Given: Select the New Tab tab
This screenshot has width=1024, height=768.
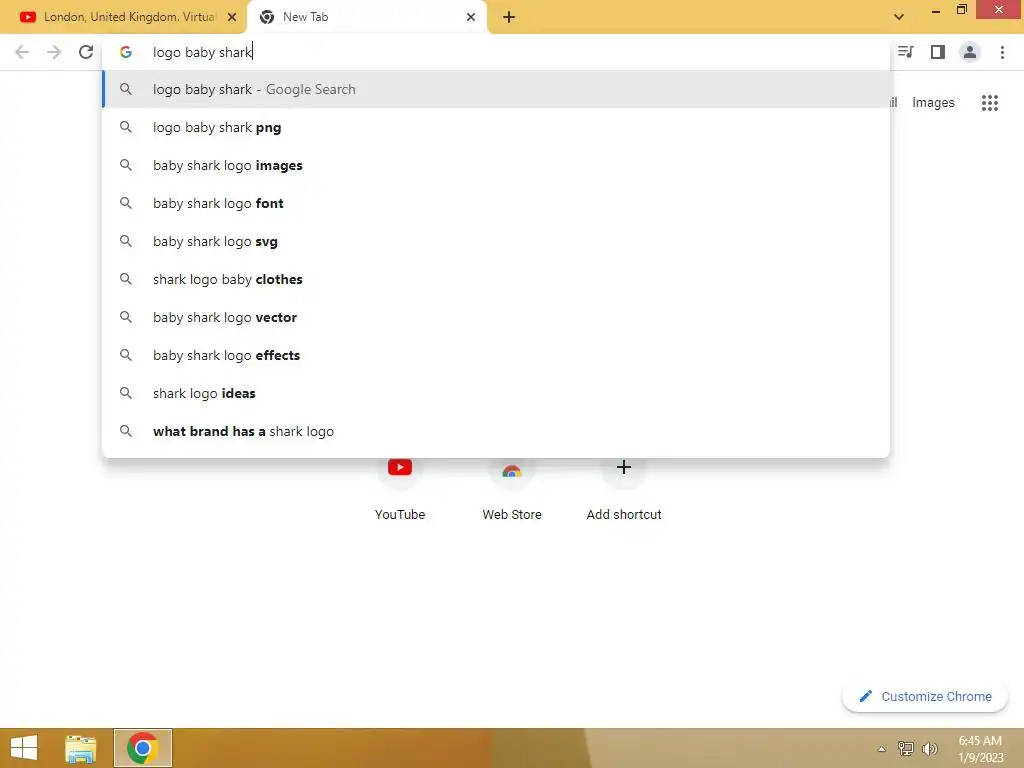Looking at the screenshot, I should coord(367,17).
